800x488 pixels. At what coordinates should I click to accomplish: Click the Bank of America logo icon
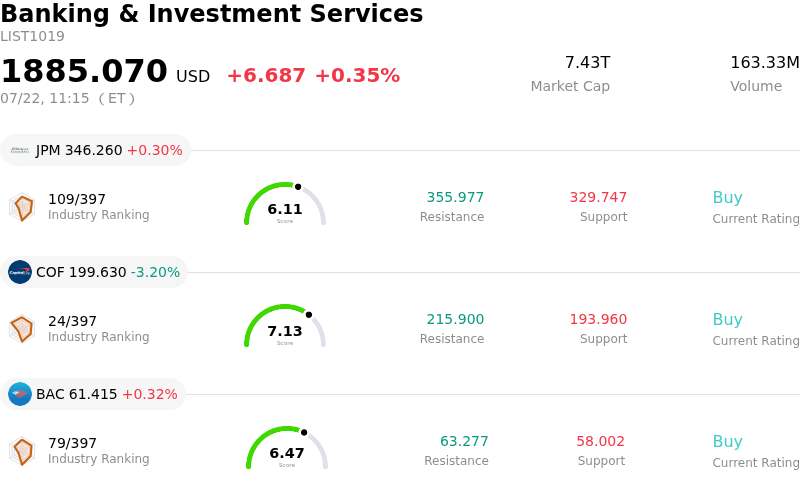(20, 394)
